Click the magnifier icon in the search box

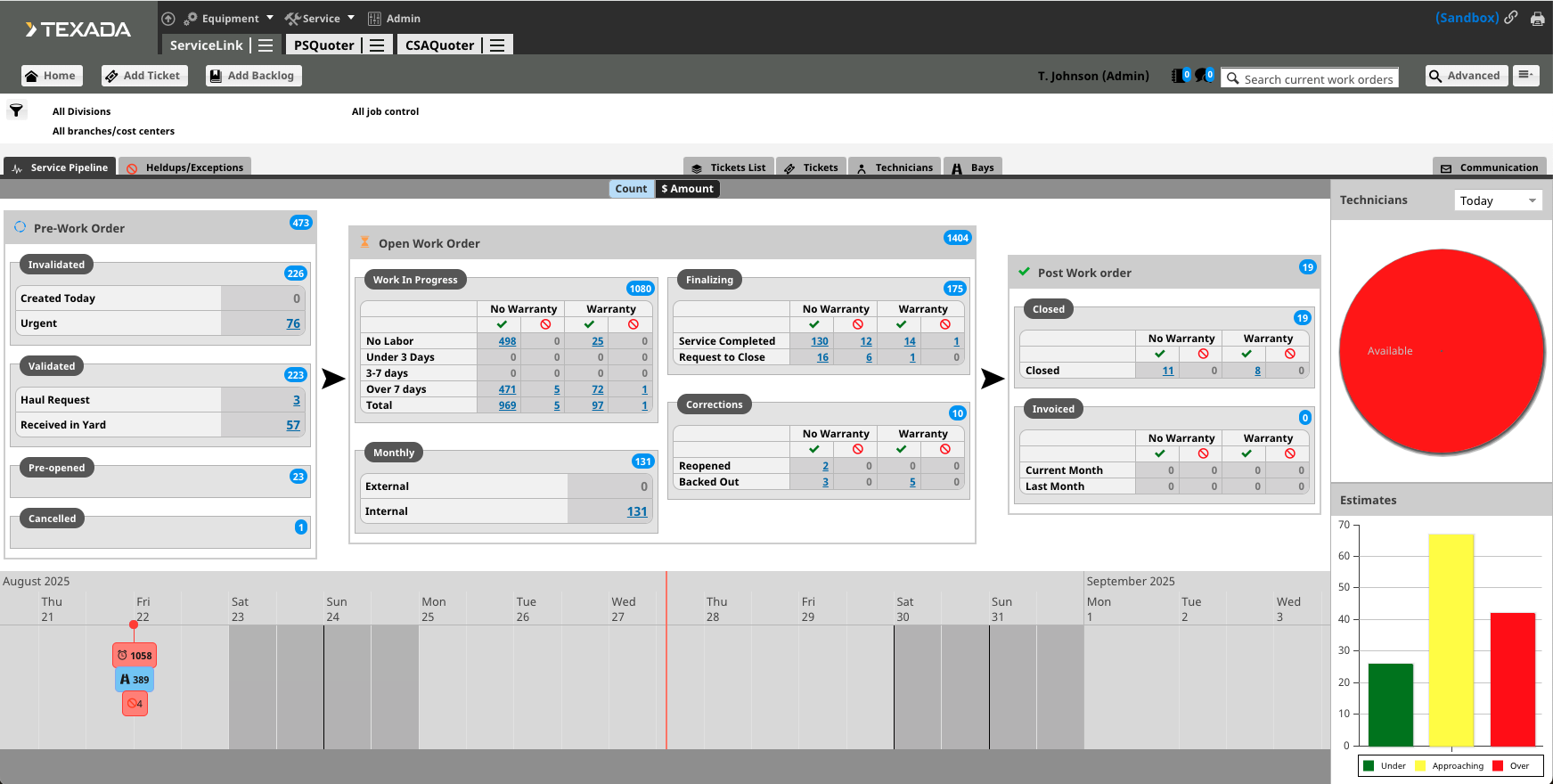pos(1233,78)
